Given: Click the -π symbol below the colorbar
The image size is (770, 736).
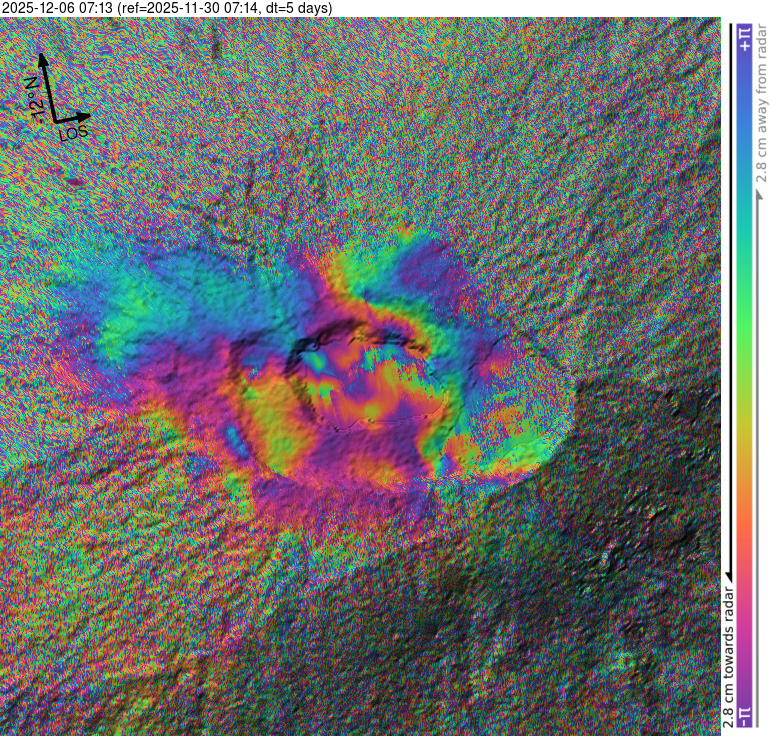Looking at the screenshot, I should click(743, 717).
